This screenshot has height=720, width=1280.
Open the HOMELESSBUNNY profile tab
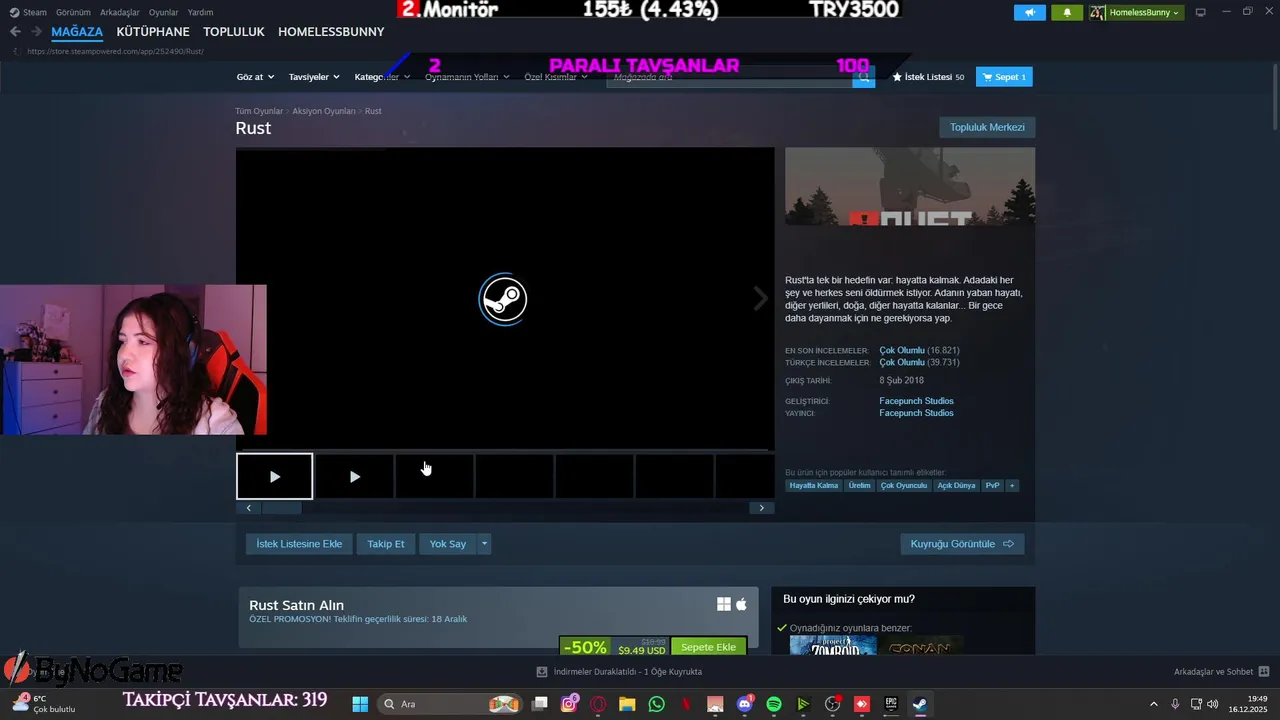pyautogui.click(x=331, y=32)
